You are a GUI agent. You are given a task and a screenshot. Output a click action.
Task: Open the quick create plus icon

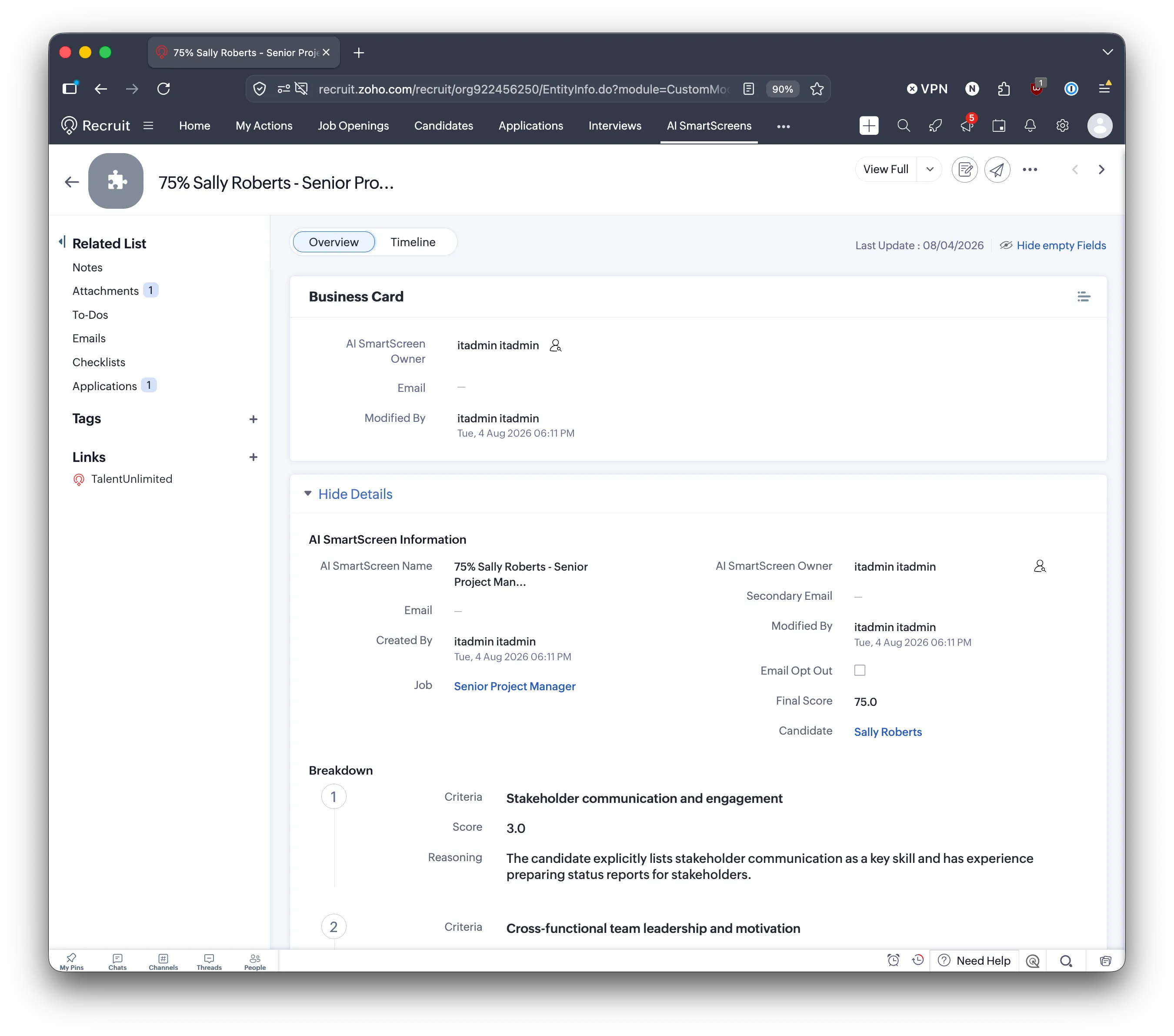pos(868,125)
